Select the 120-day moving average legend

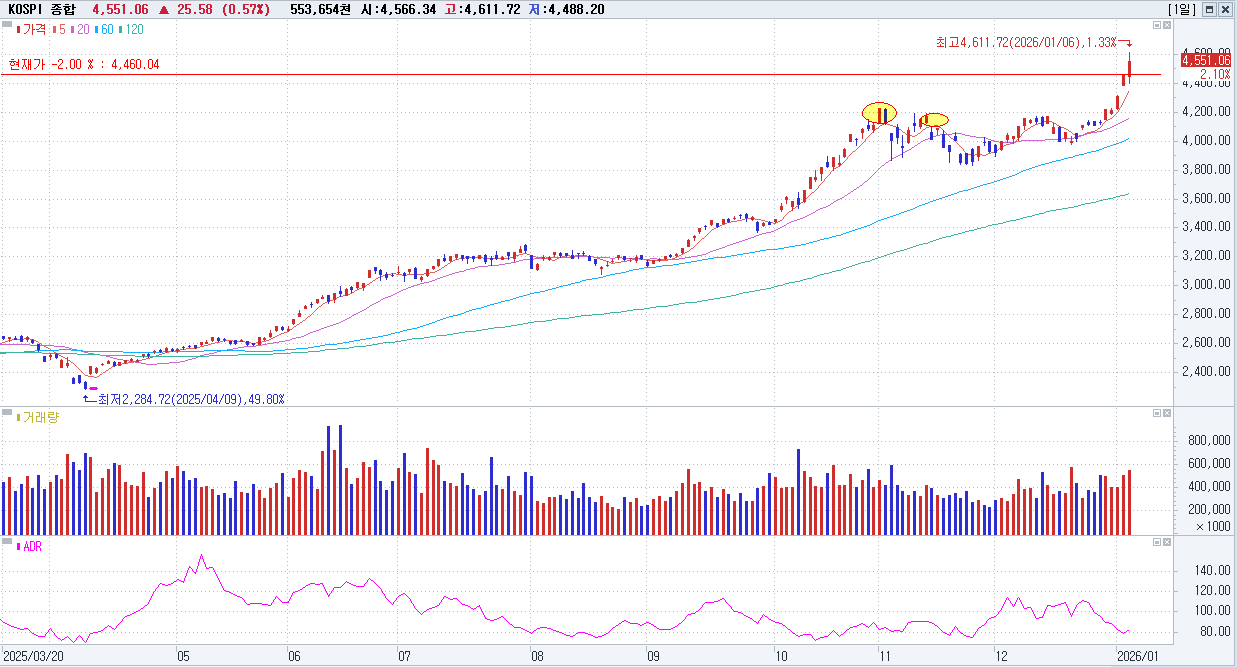coord(131,29)
